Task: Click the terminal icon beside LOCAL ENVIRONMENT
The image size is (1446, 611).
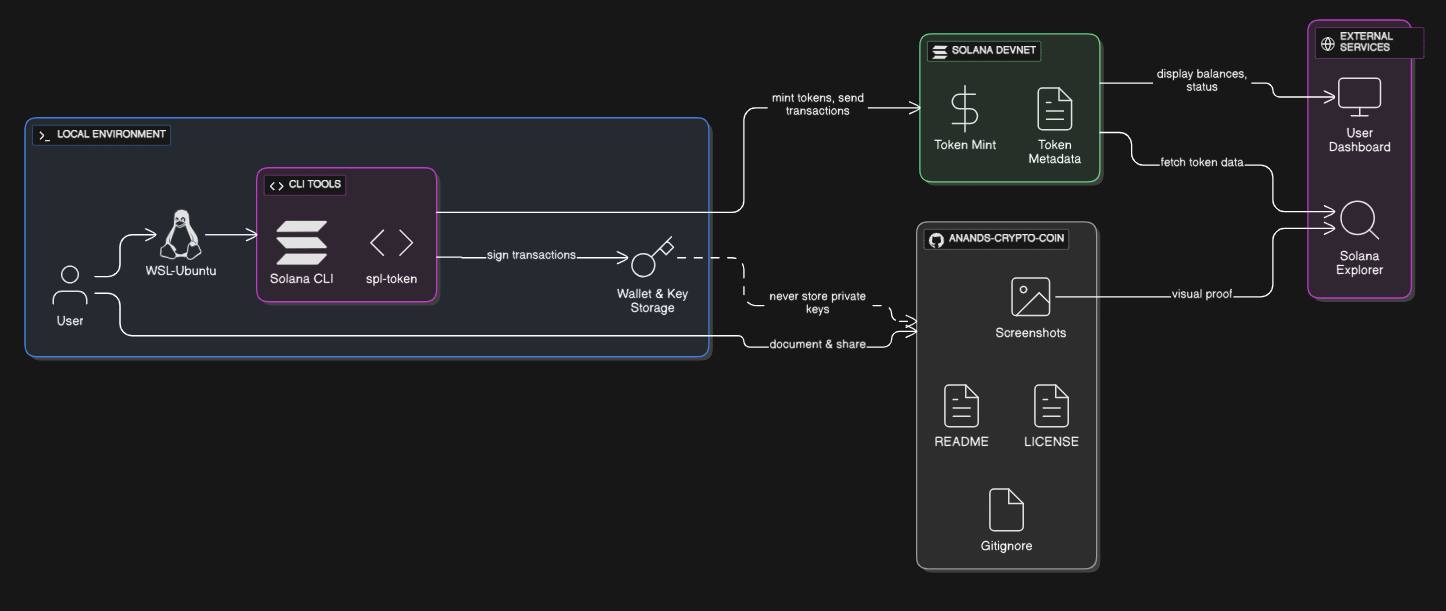Action: click(44, 135)
